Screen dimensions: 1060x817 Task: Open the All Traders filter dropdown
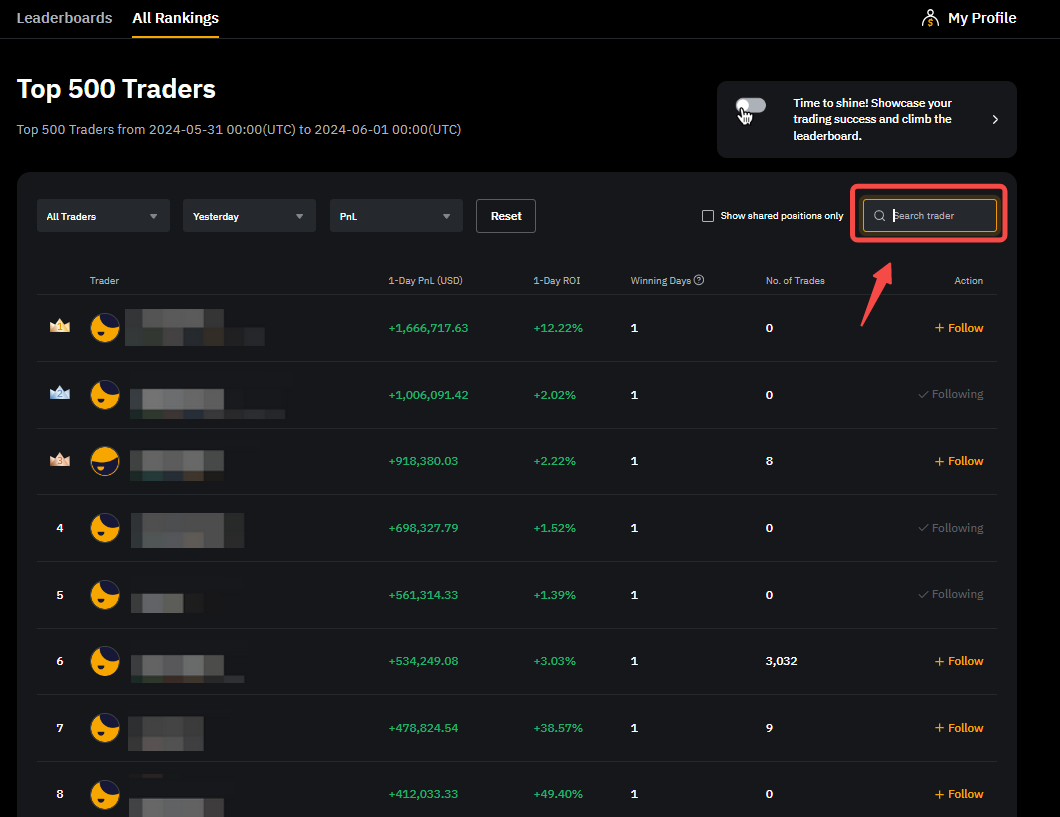103,215
